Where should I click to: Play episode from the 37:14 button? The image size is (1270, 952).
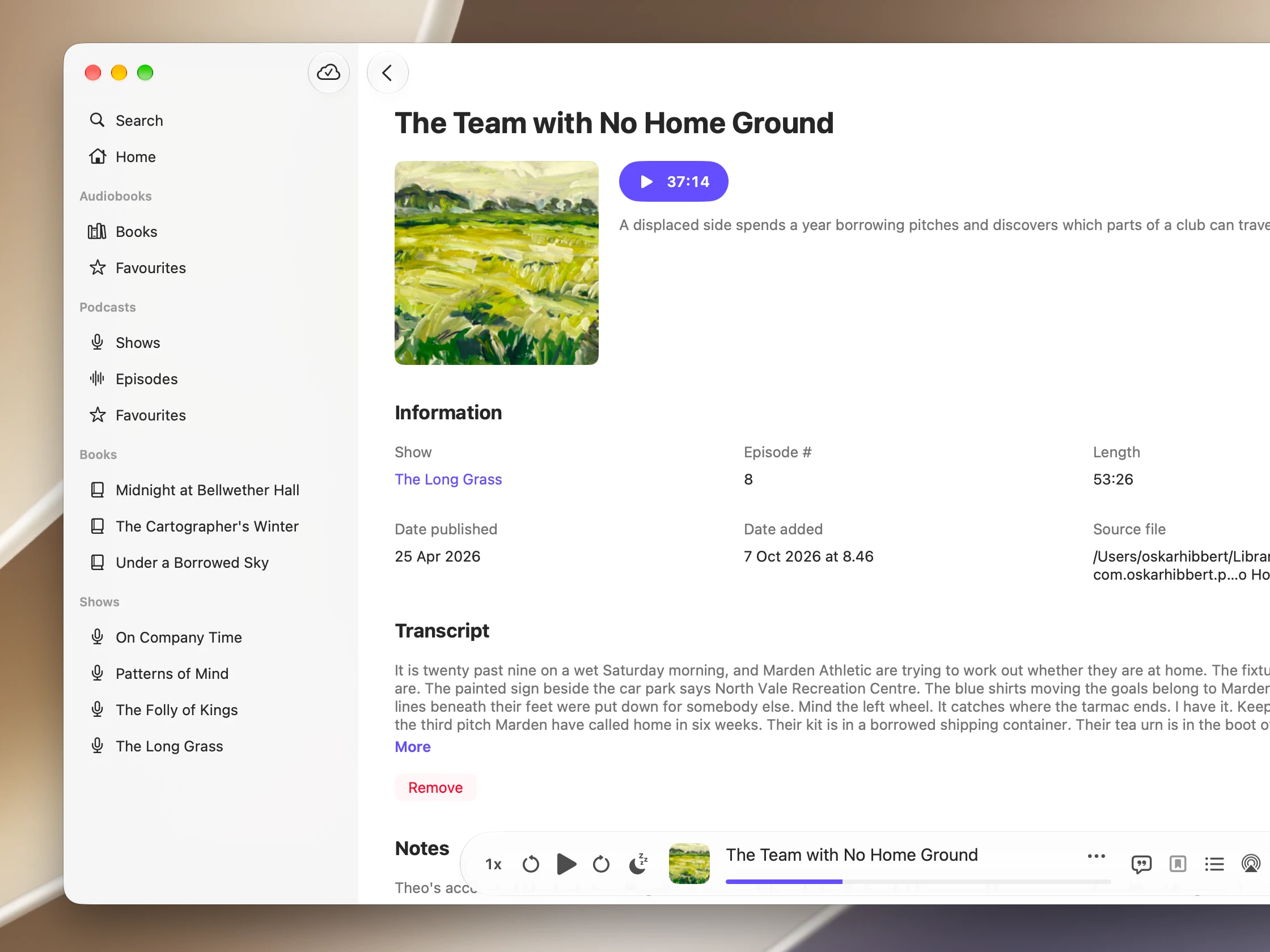pyautogui.click(x=674, y=181)
